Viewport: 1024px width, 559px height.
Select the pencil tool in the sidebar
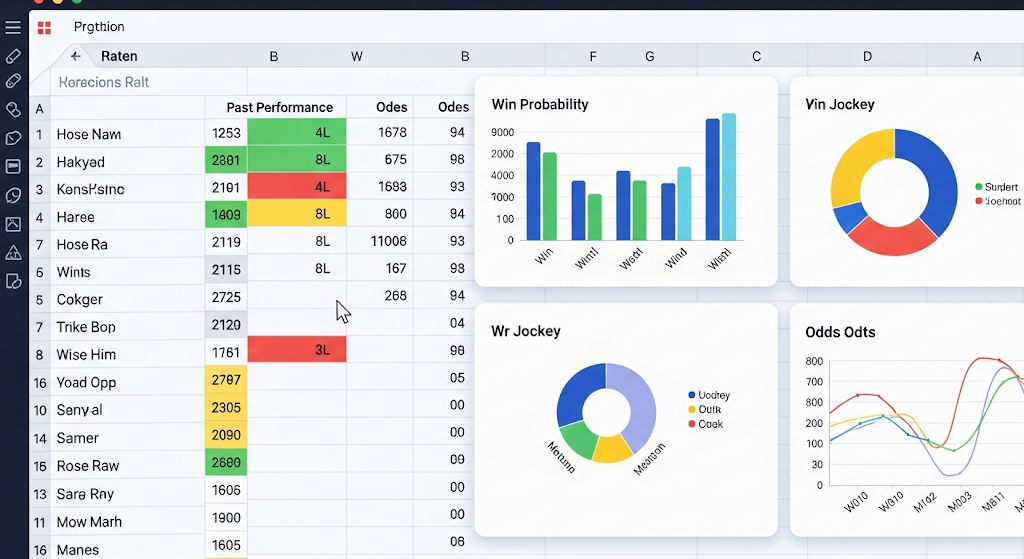pos(13,55)
